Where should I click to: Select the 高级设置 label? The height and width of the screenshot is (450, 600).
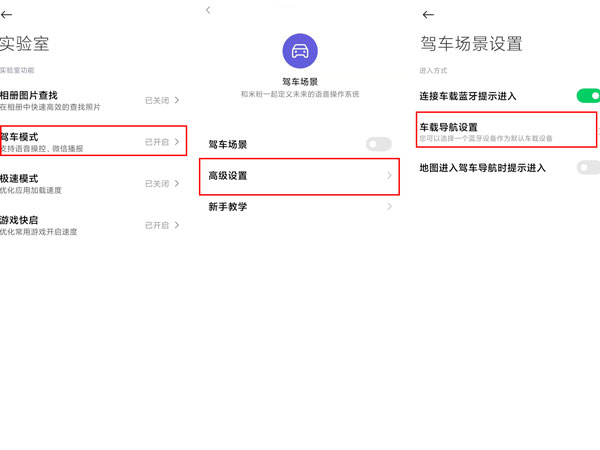click(x=228, y=176)
